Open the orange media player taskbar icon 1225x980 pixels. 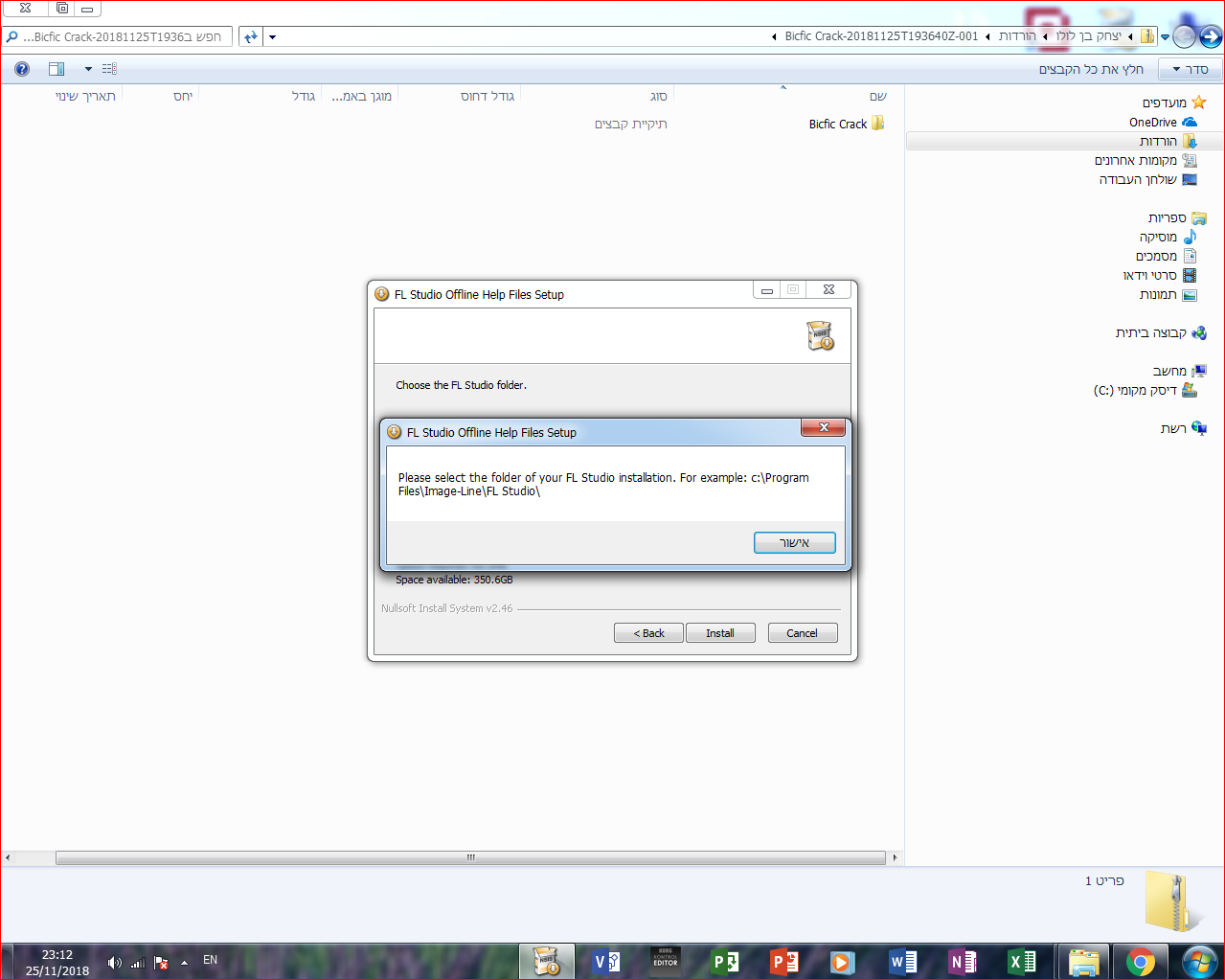(x=842, y=961)
